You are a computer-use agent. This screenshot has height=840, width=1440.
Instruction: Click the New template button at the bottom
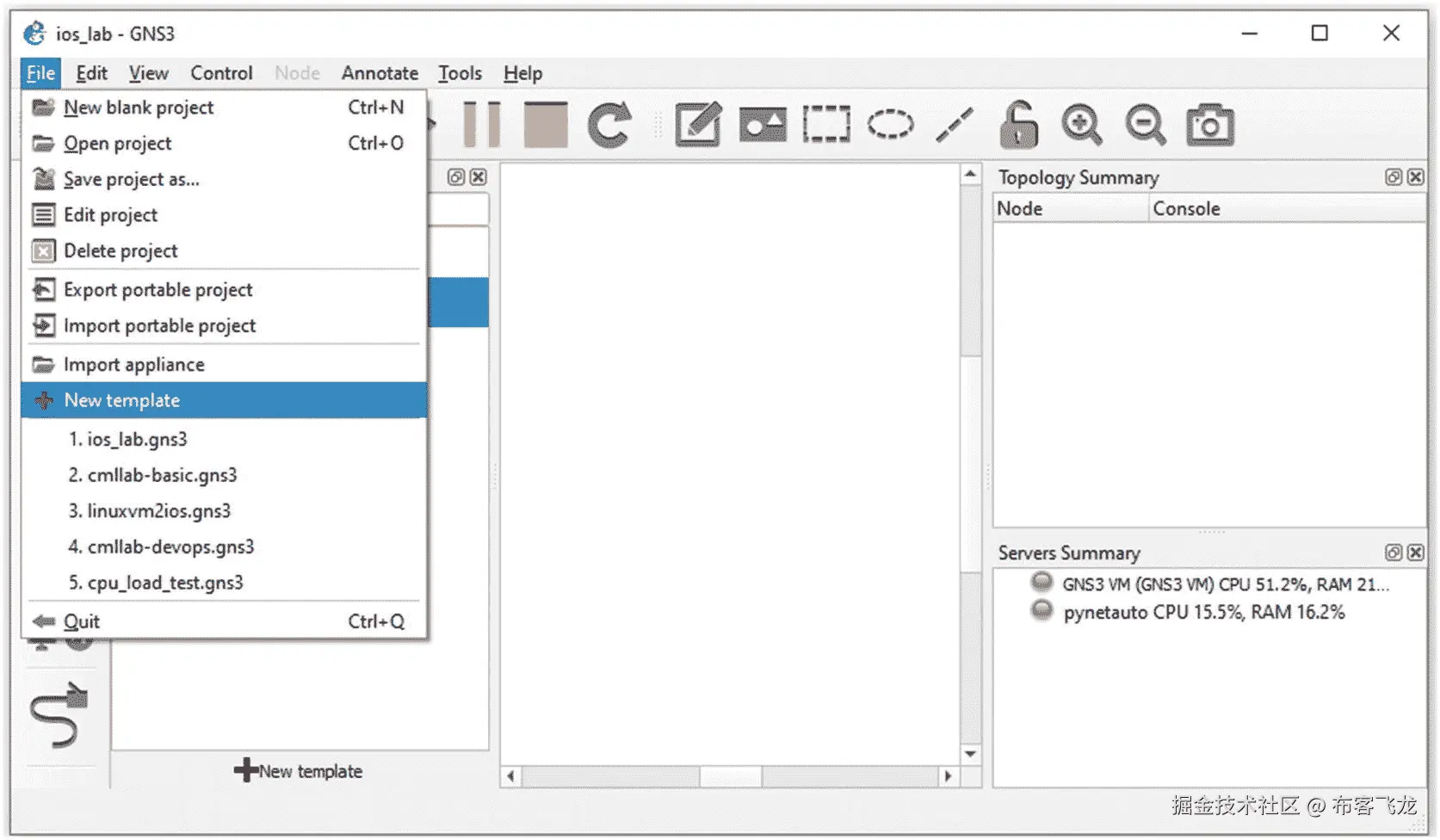[299, 770]
